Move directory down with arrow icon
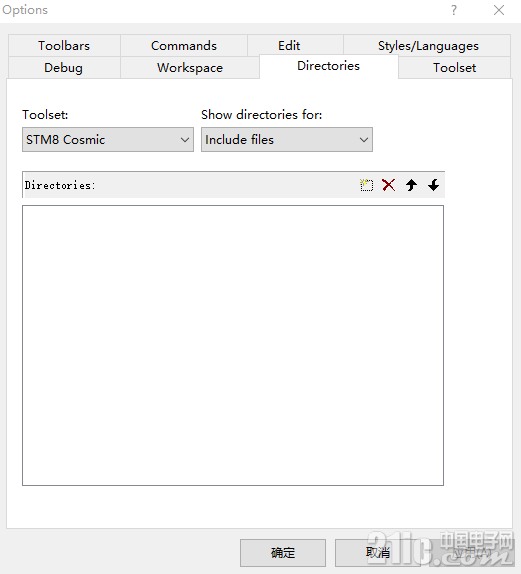The width and height of the screenshot is (521, 574). click(x=433, y=185)
